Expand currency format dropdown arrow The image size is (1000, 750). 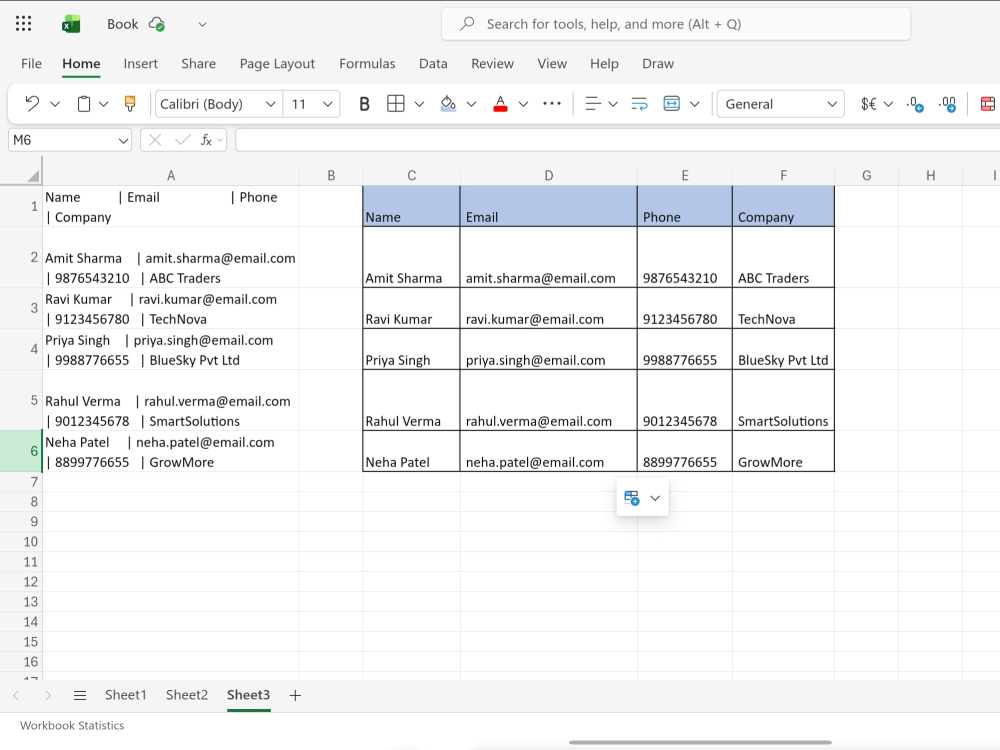tap(888, 103)
